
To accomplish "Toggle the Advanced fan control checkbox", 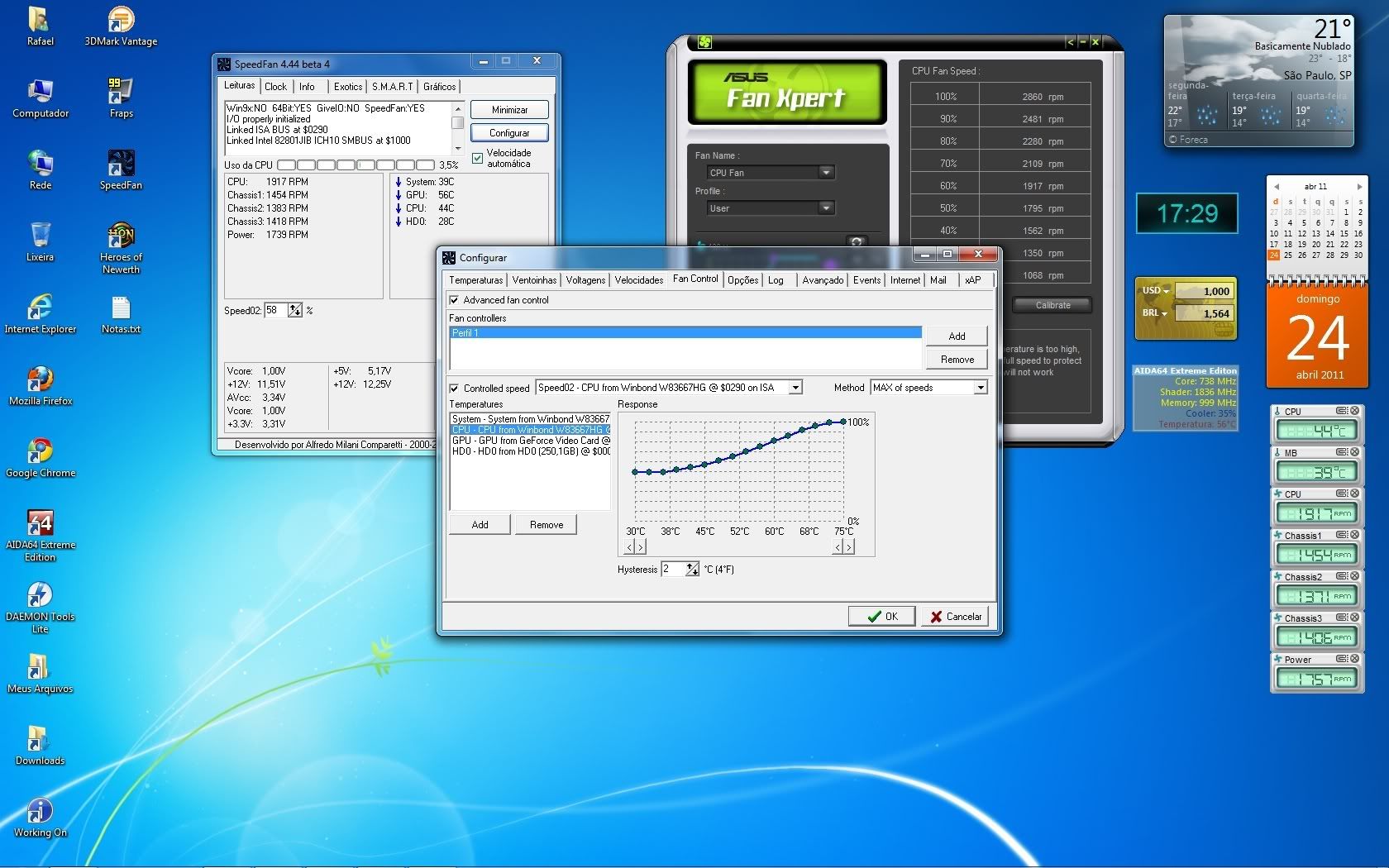I will tap(454, 300).
